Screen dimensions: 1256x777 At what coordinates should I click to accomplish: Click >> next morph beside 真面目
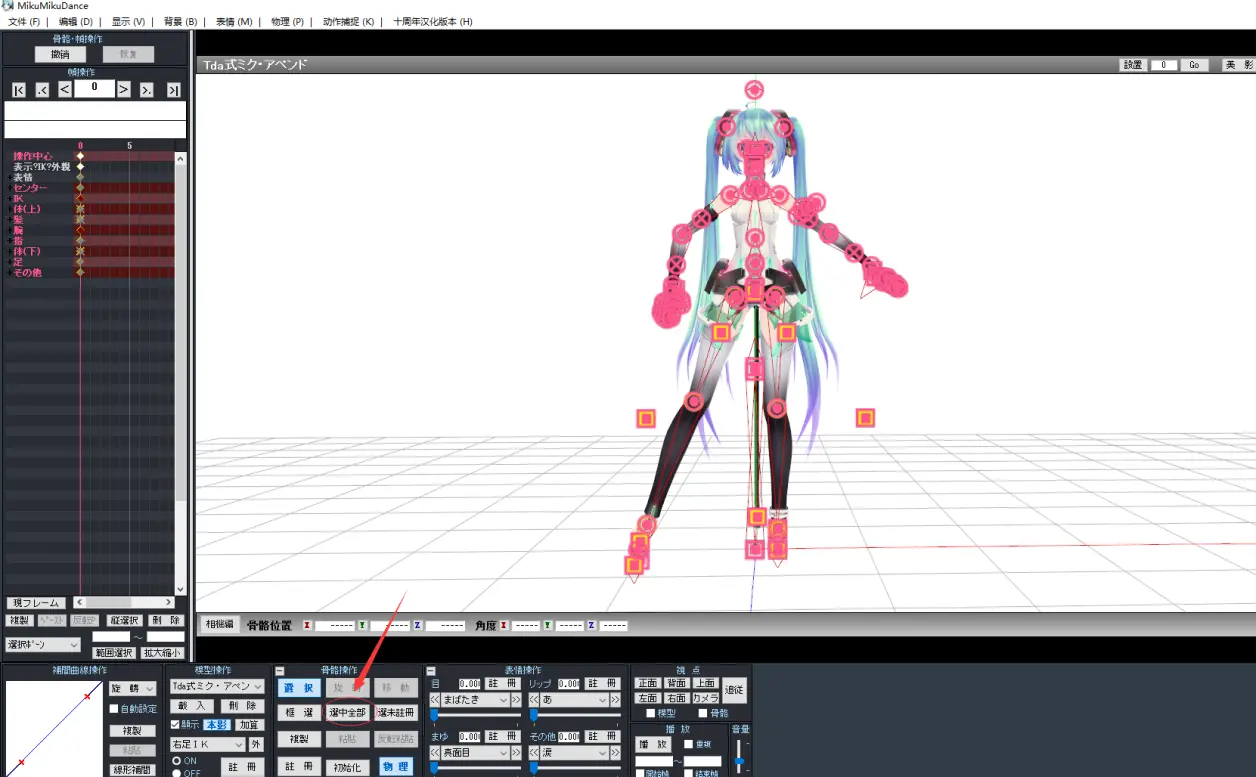(516, 752)
